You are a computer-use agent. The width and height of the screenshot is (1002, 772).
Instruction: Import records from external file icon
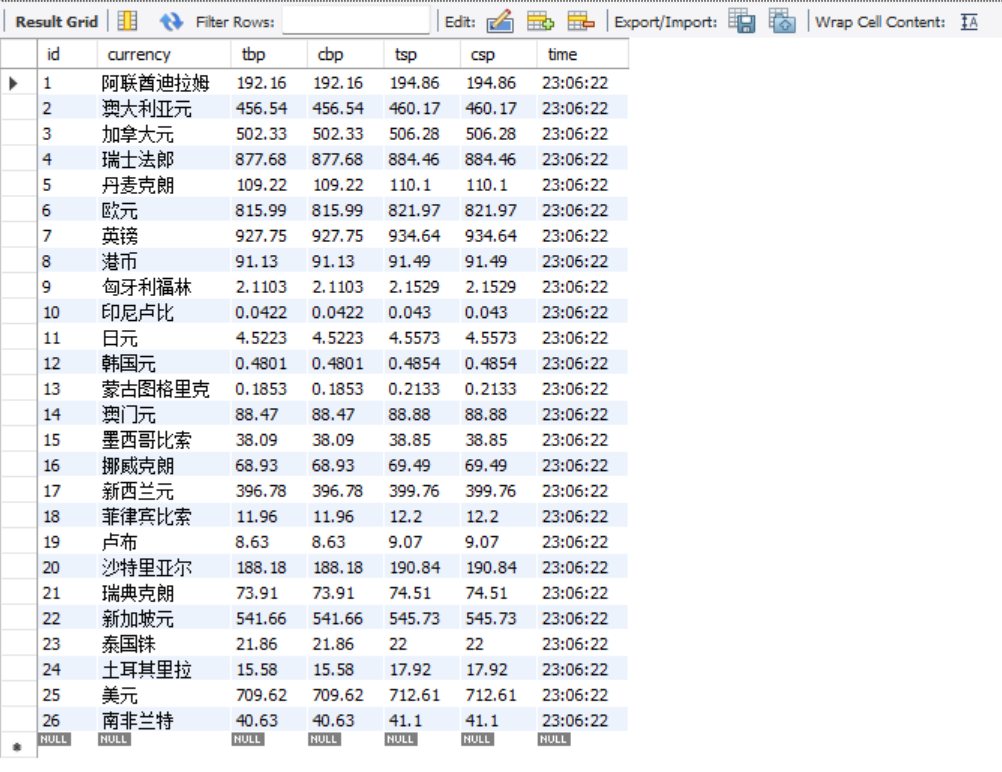click(782, 21)
